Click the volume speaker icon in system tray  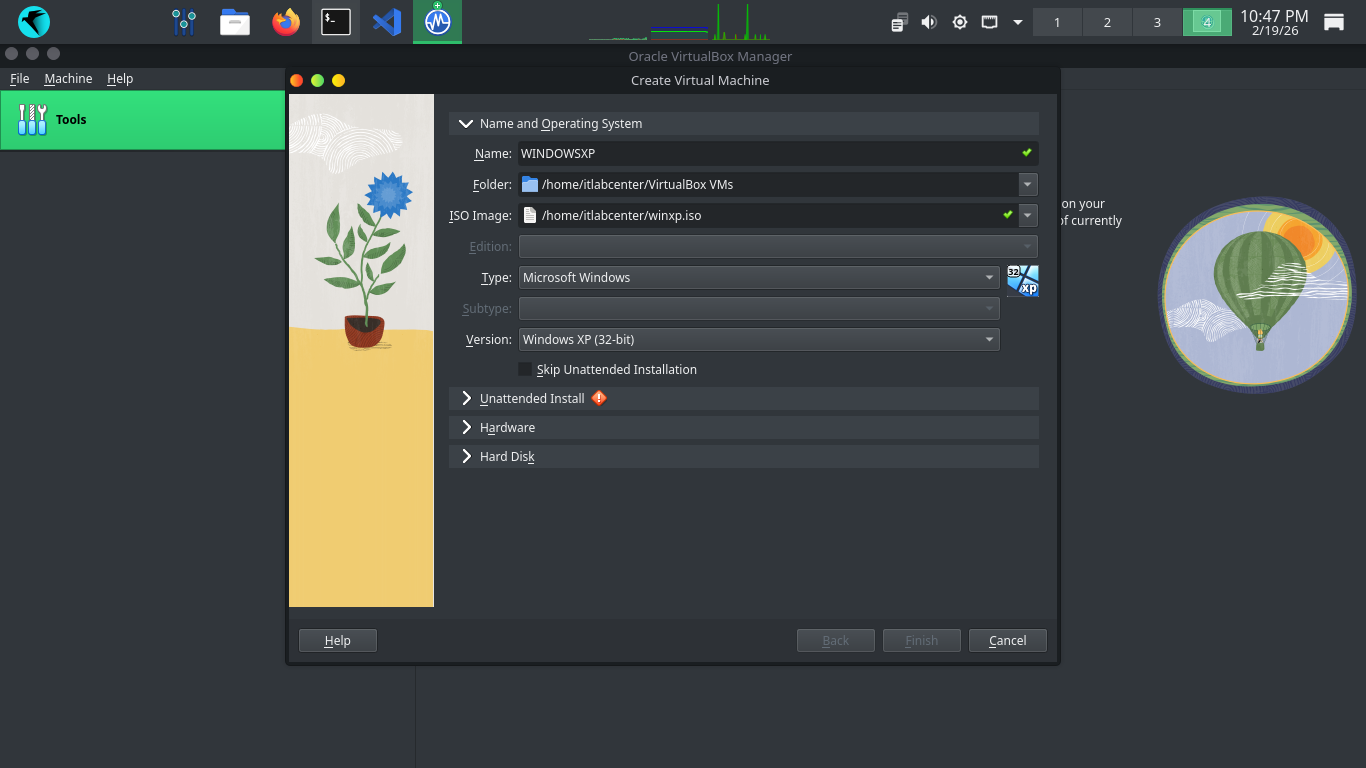[x=929, y=22]
